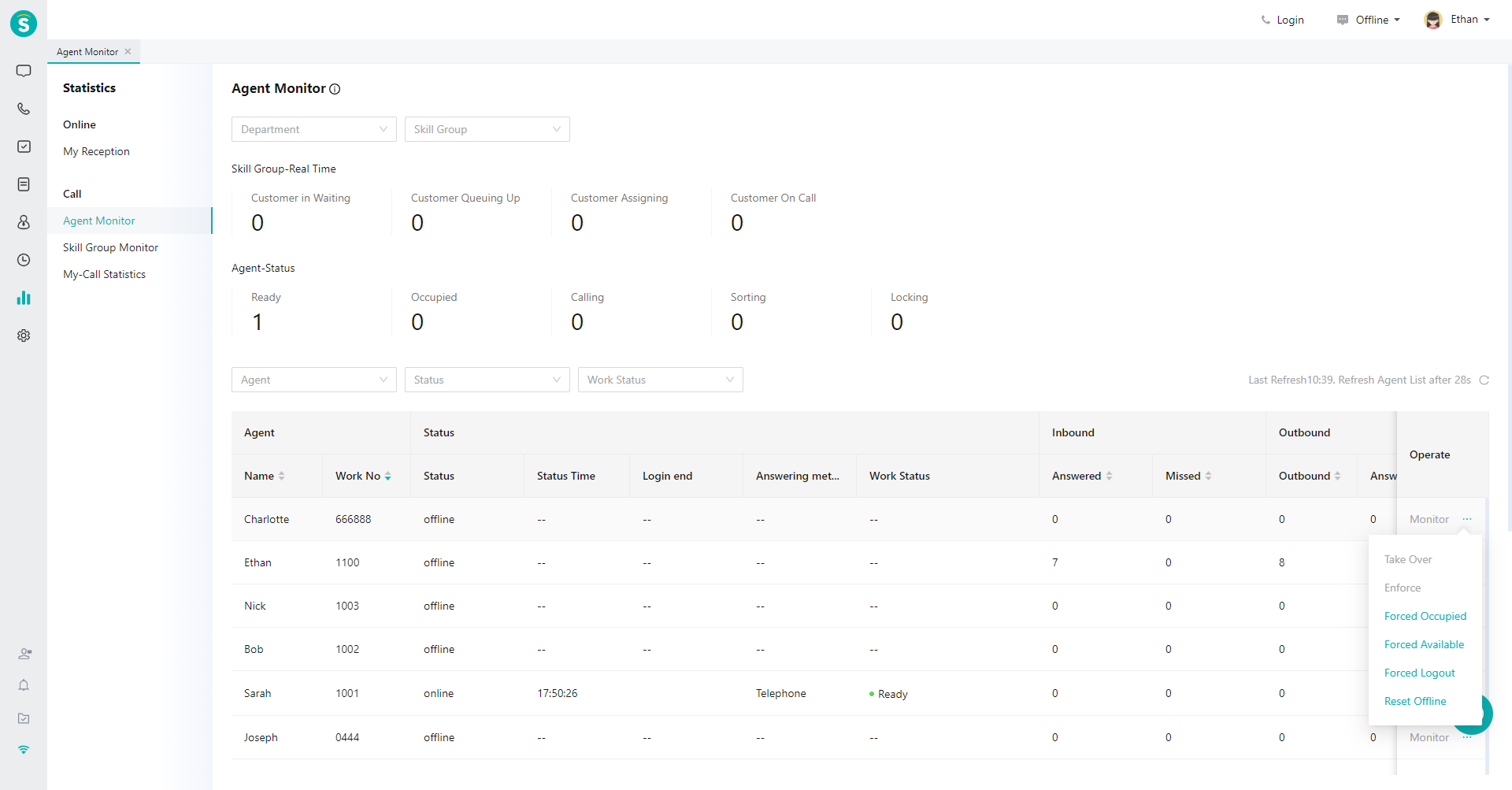This screenshot has width=1512, height=790.
Task: Open the Status filter dropdown
Action: coord(487,380)
